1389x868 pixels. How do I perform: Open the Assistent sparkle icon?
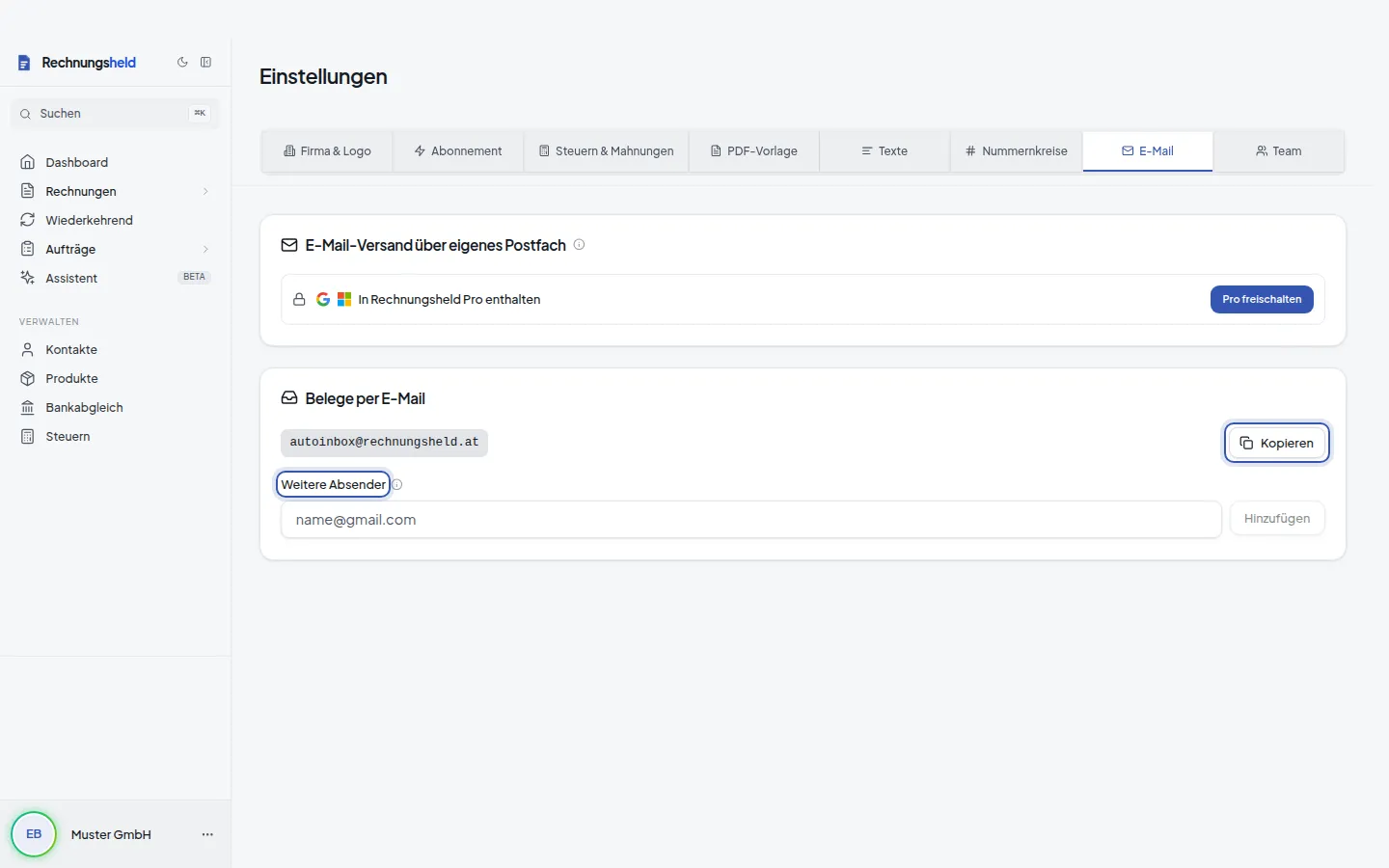[x=28, y=278]
